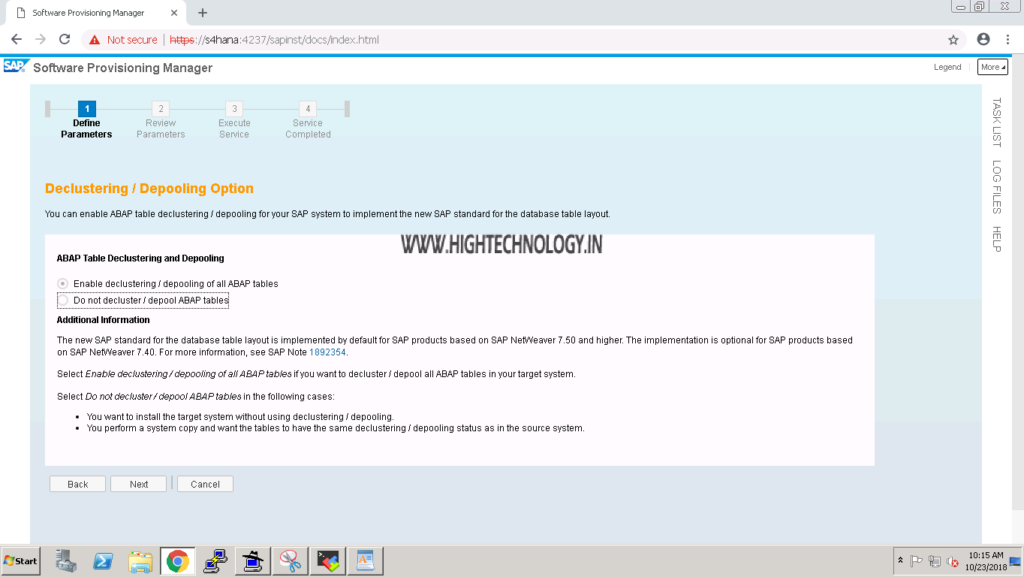Show the Legend
1024x577 pixels.
tap(947, 67)
